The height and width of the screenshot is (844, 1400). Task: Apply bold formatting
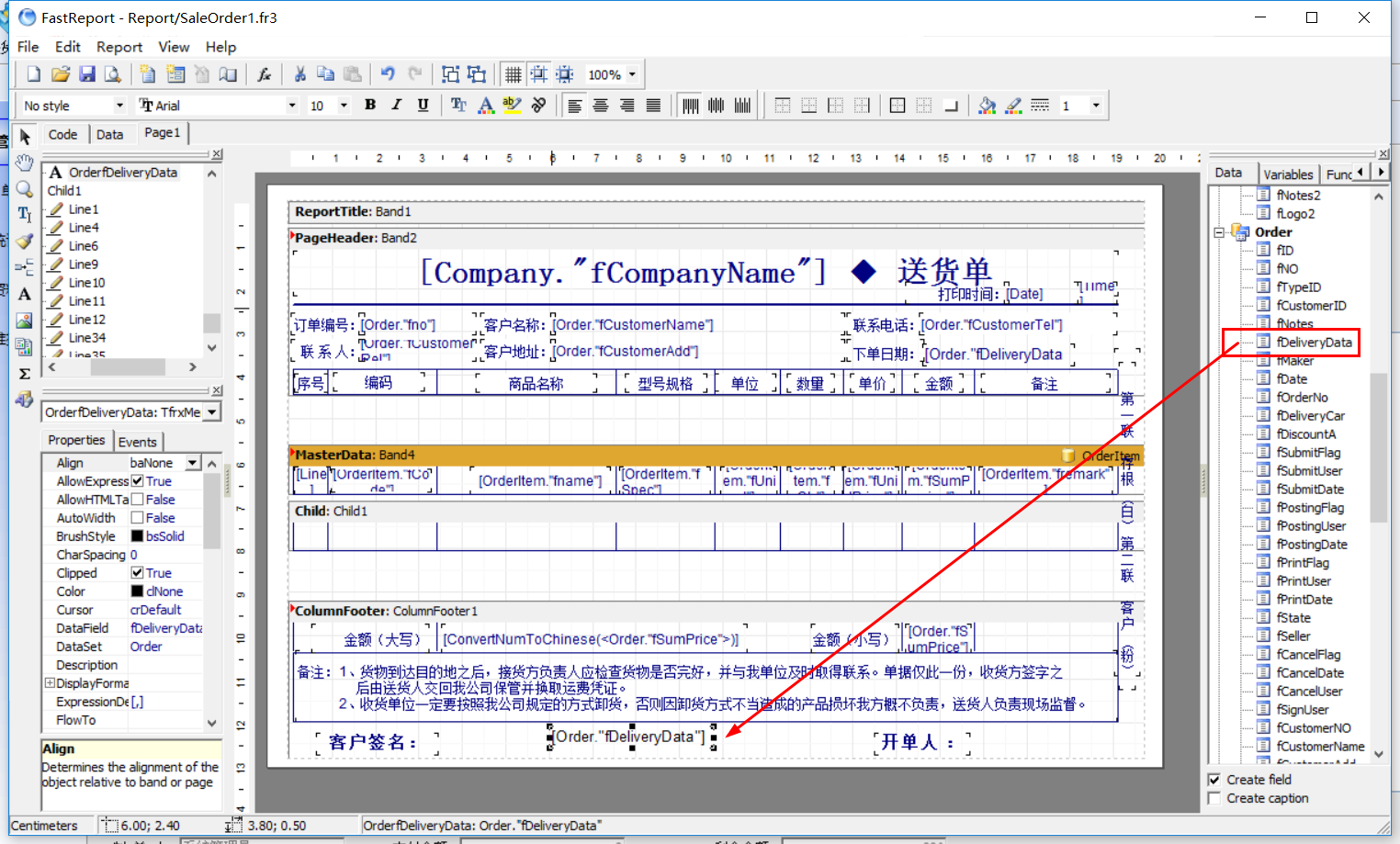click(x=370, y=105)
